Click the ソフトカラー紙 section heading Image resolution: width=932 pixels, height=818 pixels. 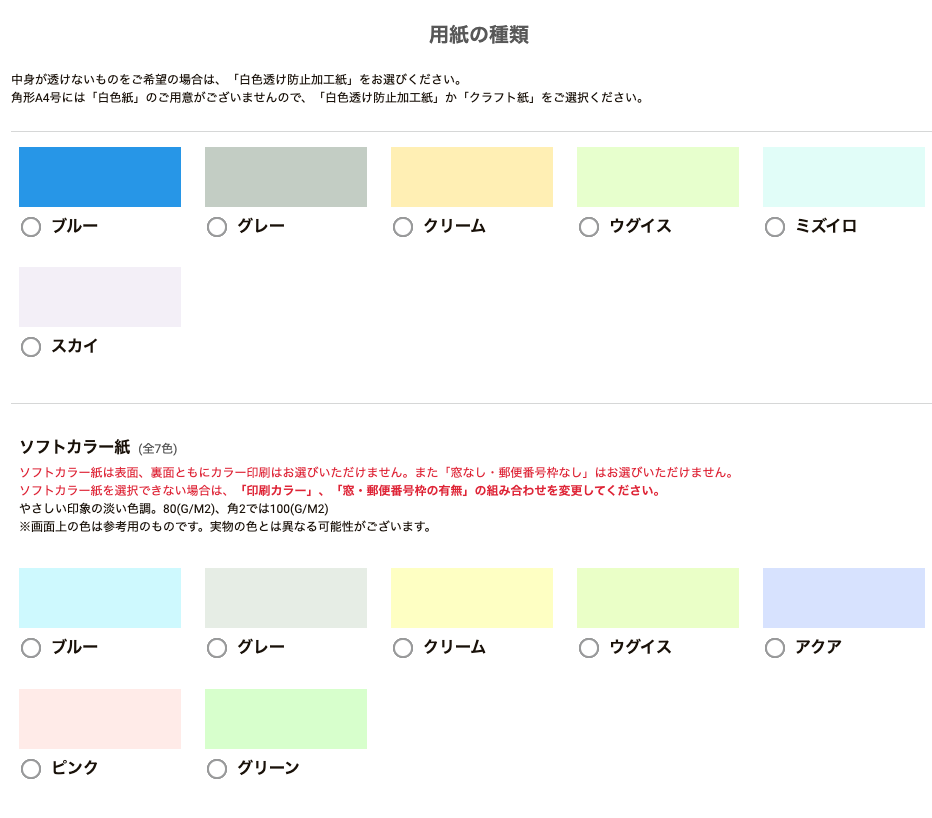[x=75, y=447]
